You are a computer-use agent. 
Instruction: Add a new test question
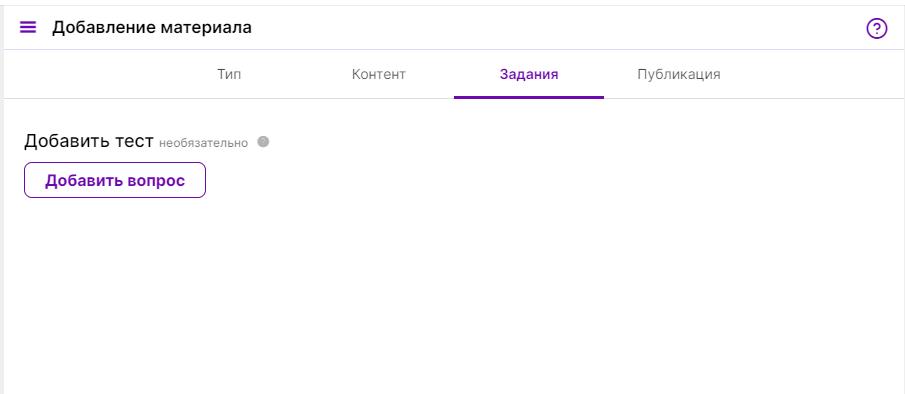click(115, 180)
